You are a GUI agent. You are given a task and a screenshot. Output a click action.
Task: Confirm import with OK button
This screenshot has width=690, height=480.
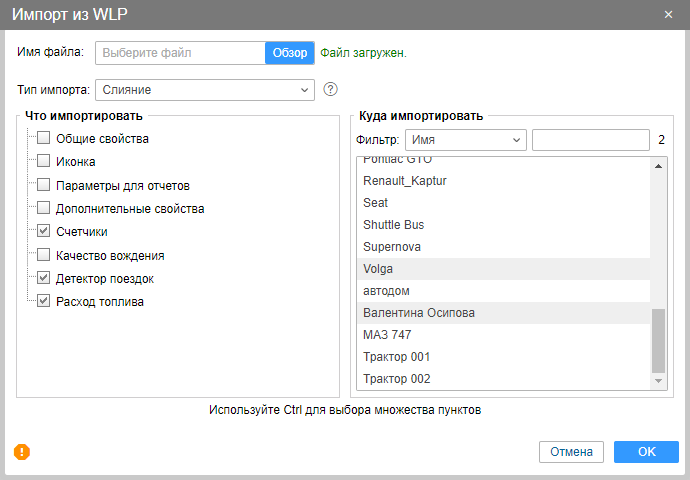pyautogui.click(x=646, y=452)
